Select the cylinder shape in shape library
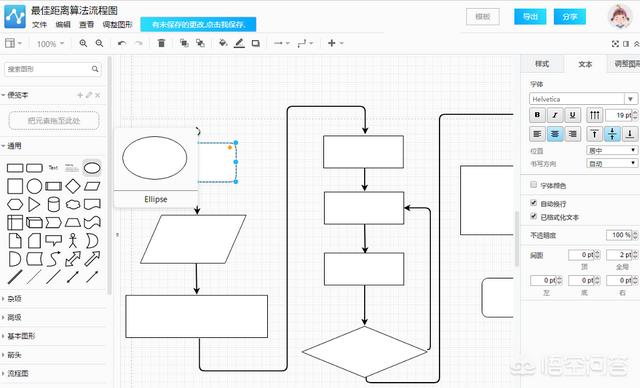 click(x=53, y=204)
